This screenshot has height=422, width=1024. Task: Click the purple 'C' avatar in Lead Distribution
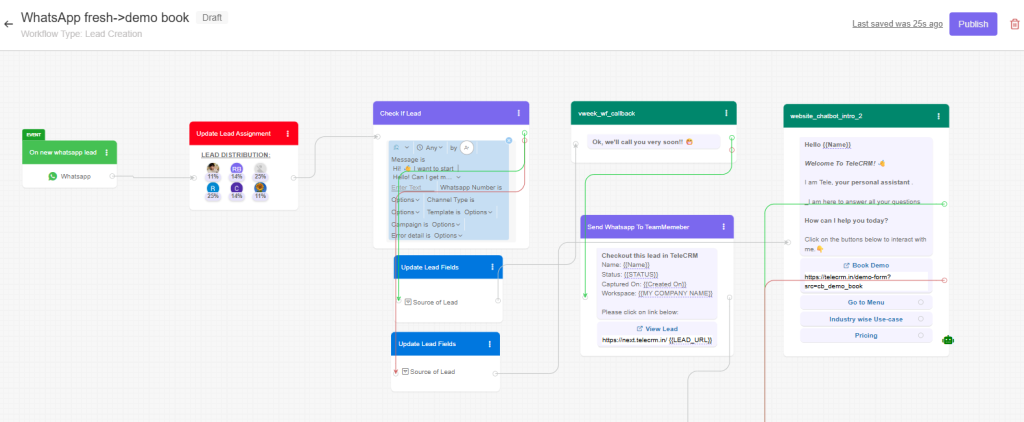point(236,187)
